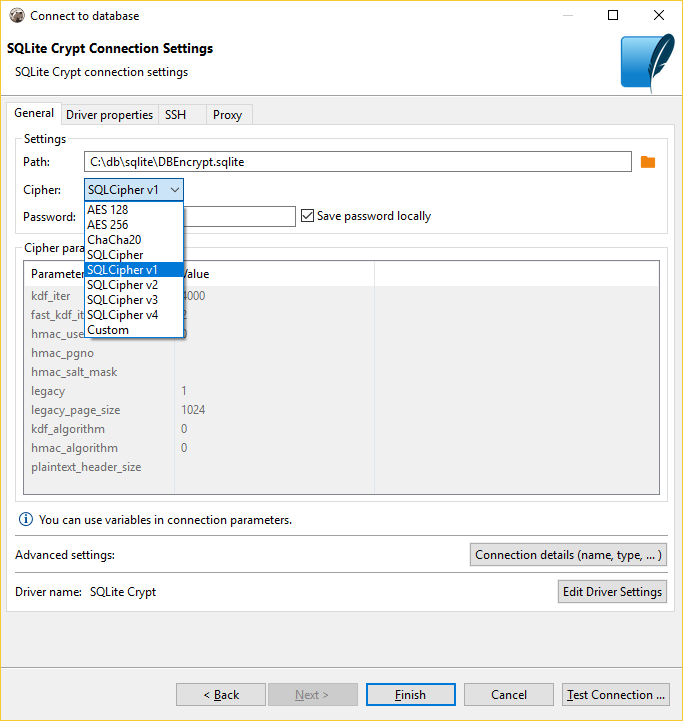683x721 pixels.
Task: Toggle Save password locally checkbox
Action: click(x=307, y=216)
